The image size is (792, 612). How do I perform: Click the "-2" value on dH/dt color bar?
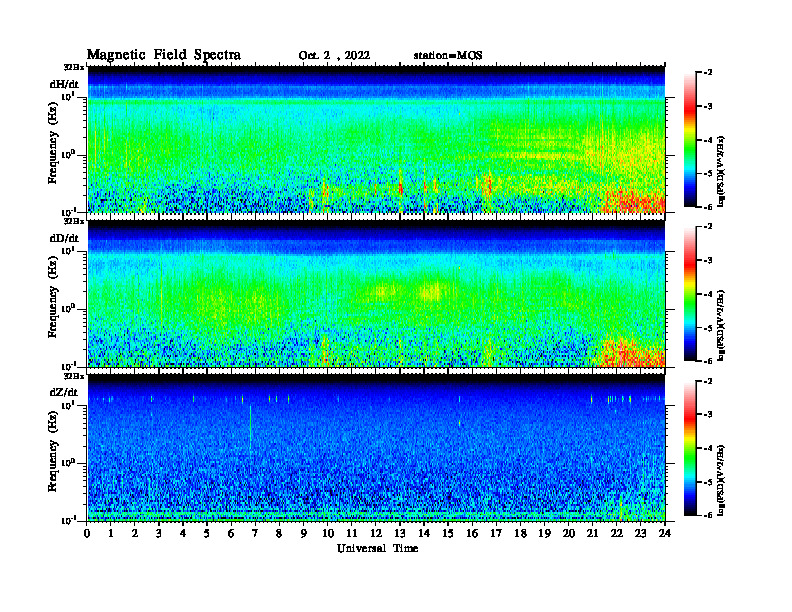(x=708, y=73)
